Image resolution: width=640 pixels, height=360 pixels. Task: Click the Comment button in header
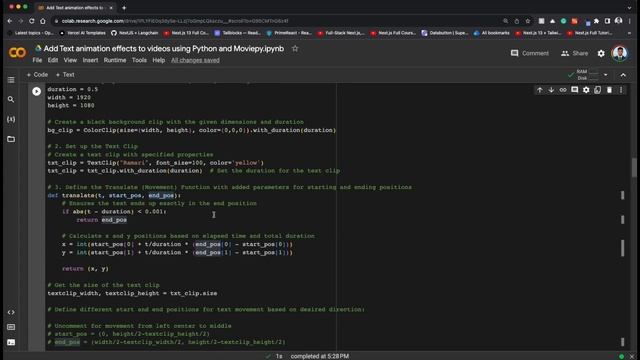(530, 53)
